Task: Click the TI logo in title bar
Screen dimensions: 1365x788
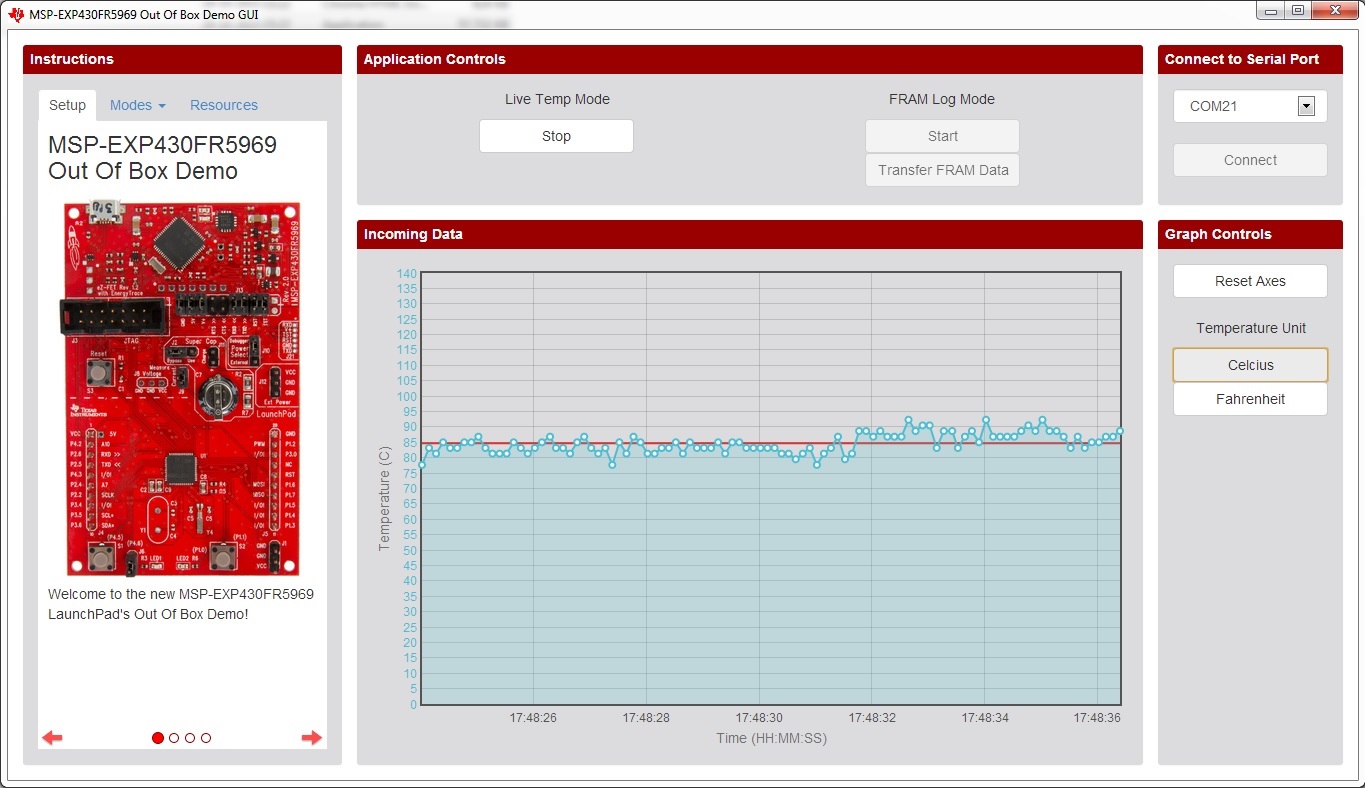Action: coord(16,13)
